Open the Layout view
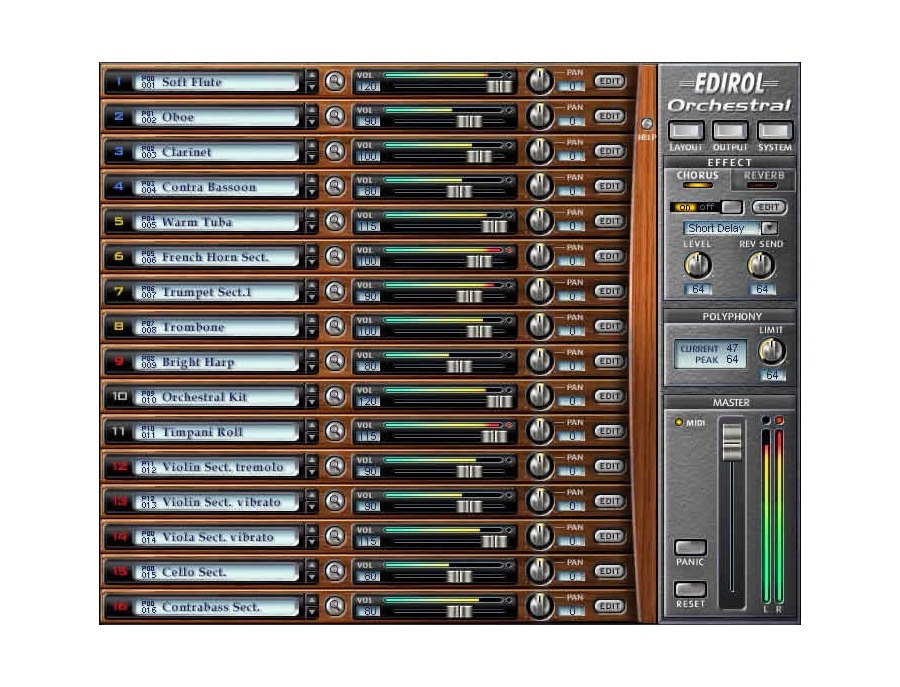 point(686,131)
